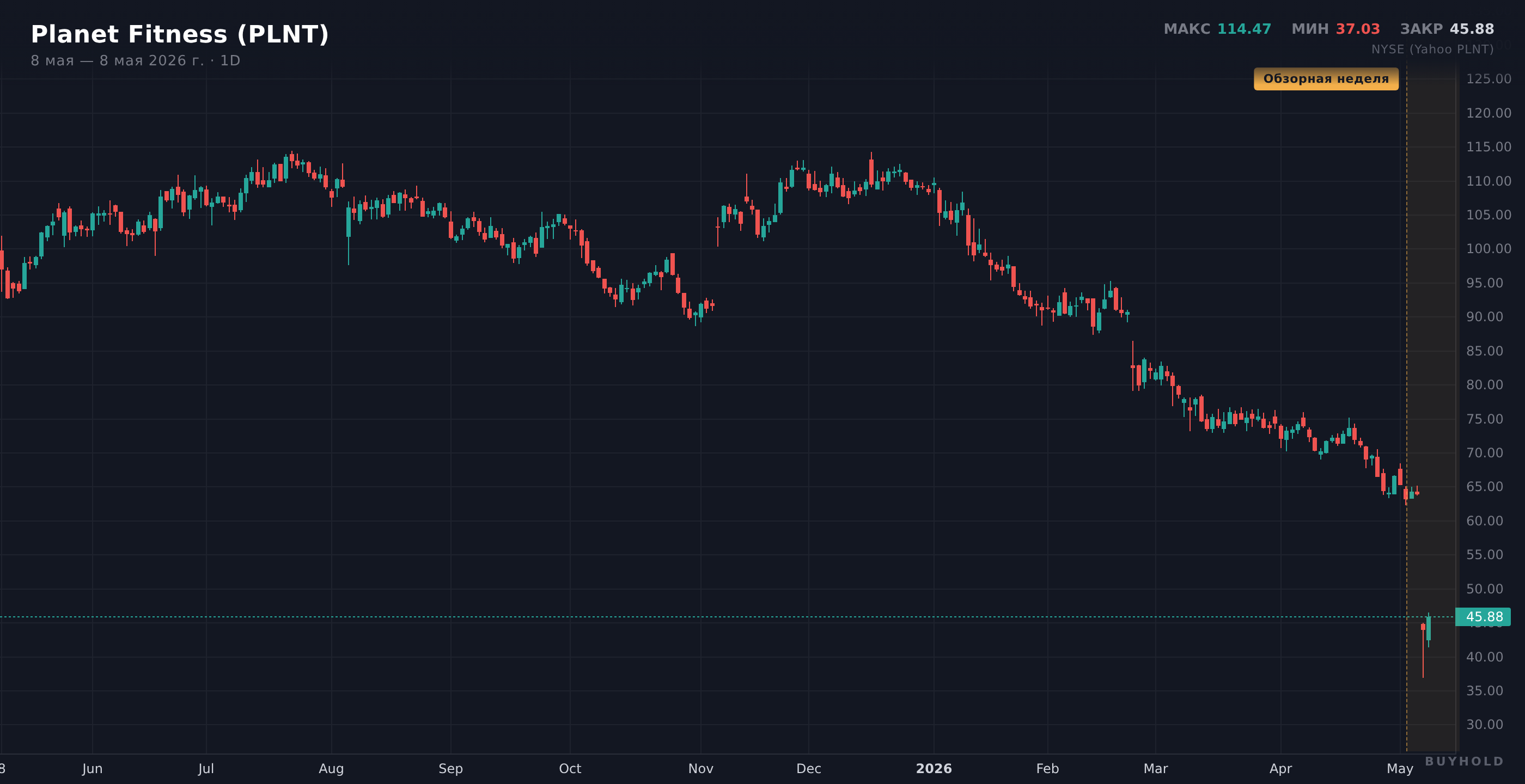Click the 95.00 price axis label

[x=1484, y=283]
